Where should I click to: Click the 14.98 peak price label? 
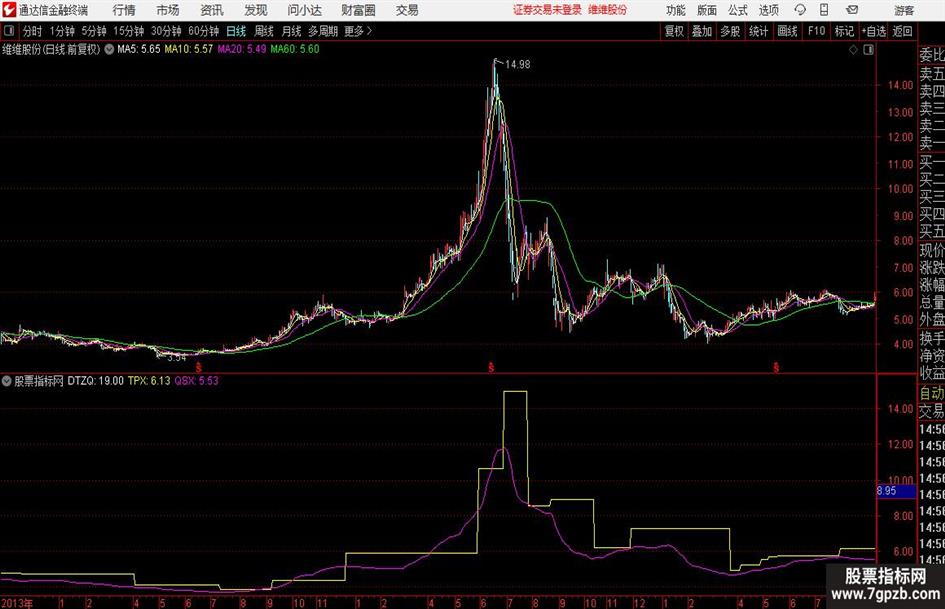coord(518,65)
